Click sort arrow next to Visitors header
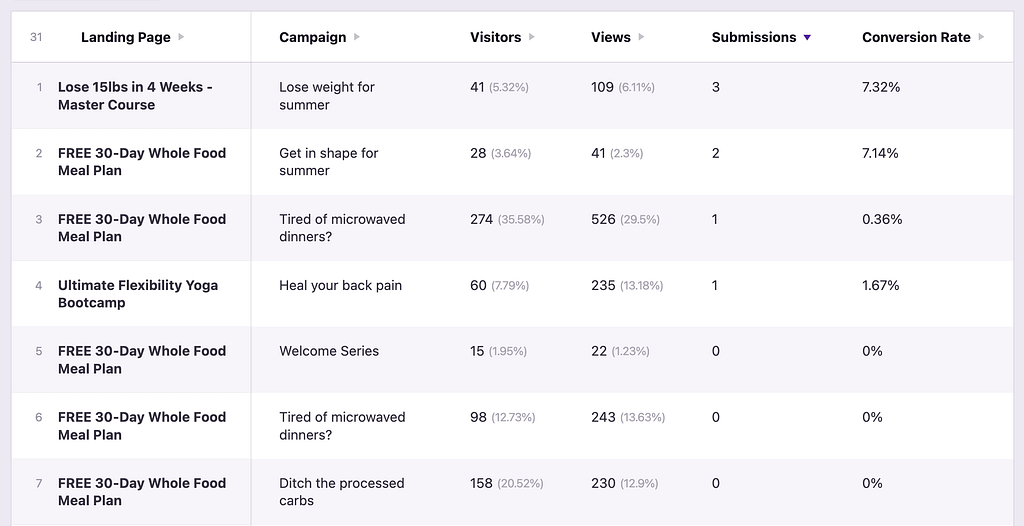1024x526 pixels. point(532,38)
